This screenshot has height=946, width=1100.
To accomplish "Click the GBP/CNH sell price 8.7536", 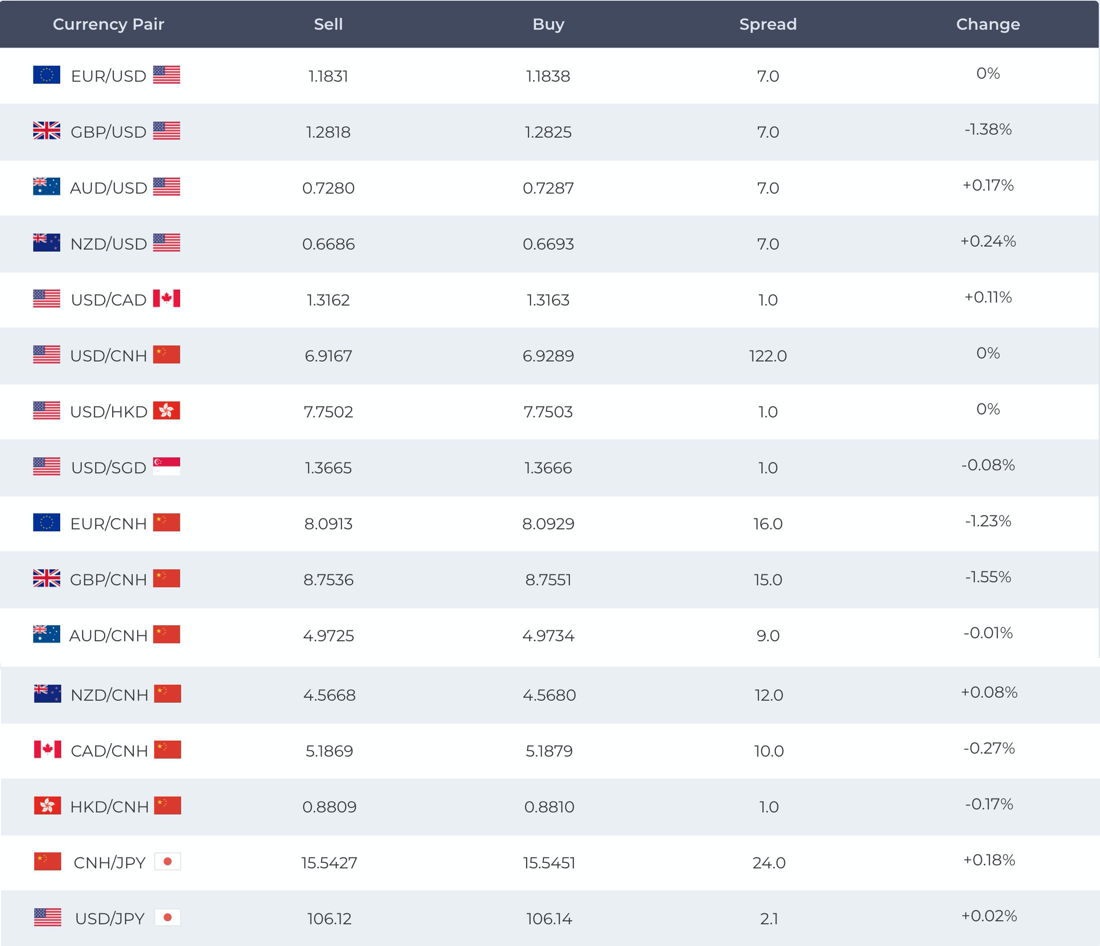I will tap(328, 580).
